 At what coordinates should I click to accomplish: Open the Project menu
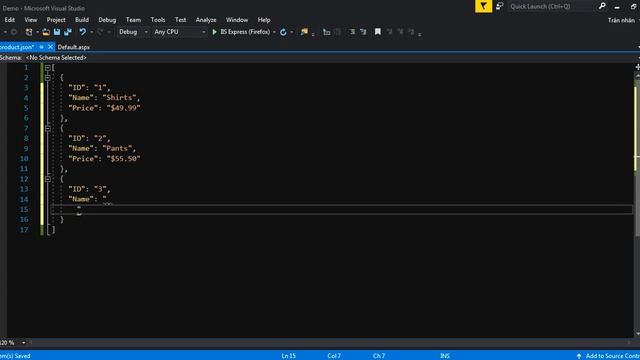click(56, 20)
